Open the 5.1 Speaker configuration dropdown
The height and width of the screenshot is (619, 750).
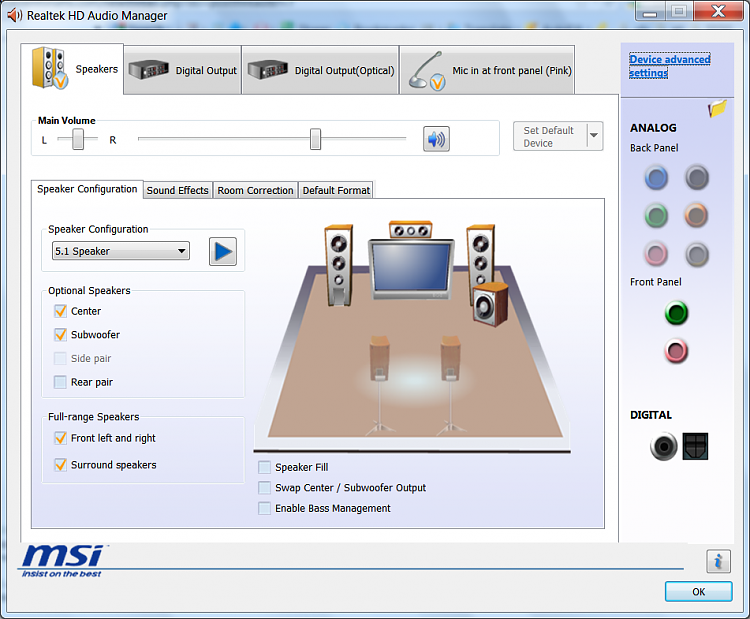pyautogui.click(x=121, y=251)
